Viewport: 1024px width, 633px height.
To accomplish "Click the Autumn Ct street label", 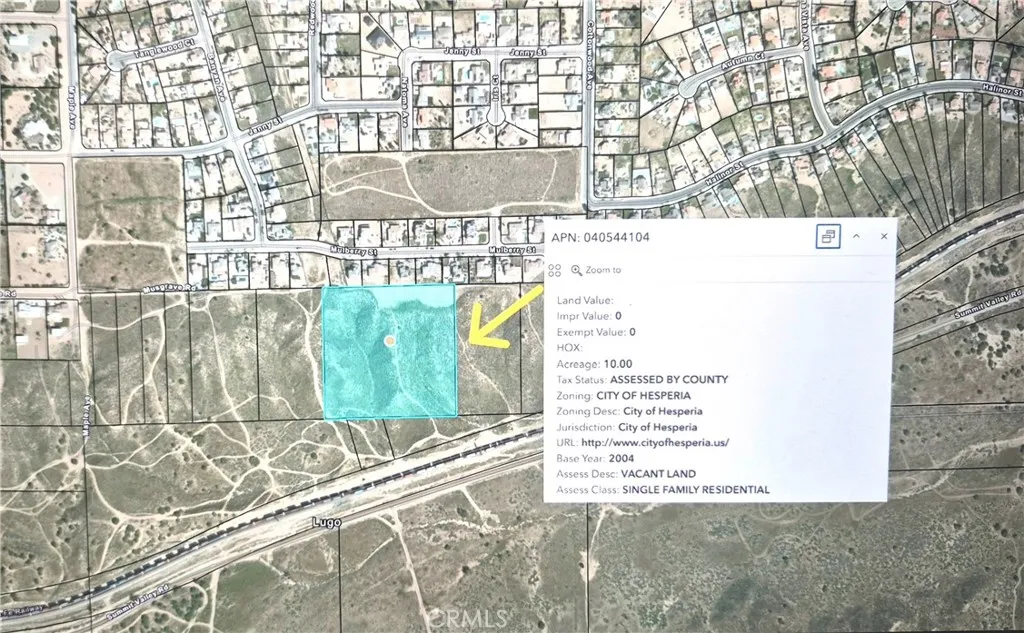I will click(743, 62).
